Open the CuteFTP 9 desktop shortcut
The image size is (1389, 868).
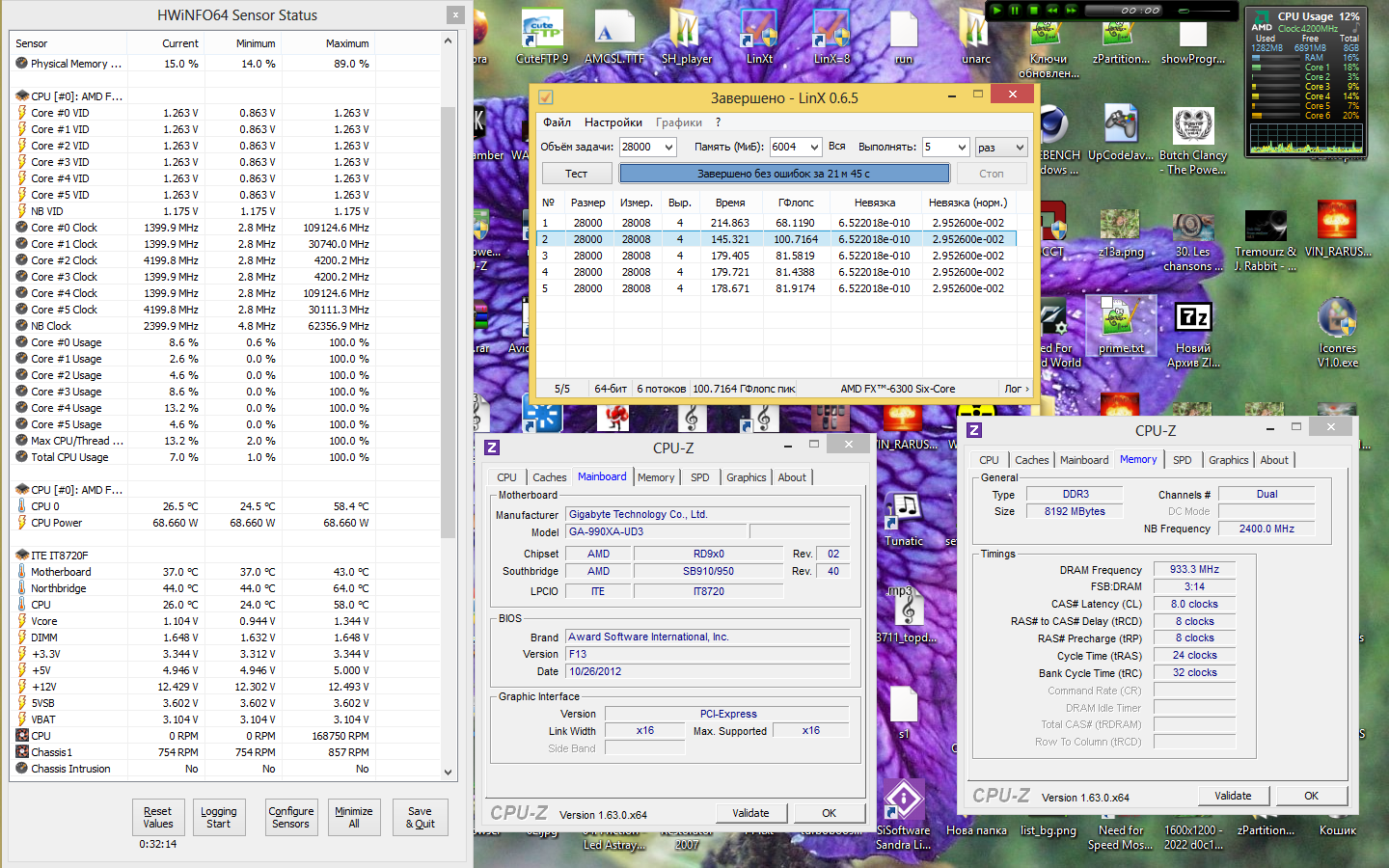pos(542,30)
